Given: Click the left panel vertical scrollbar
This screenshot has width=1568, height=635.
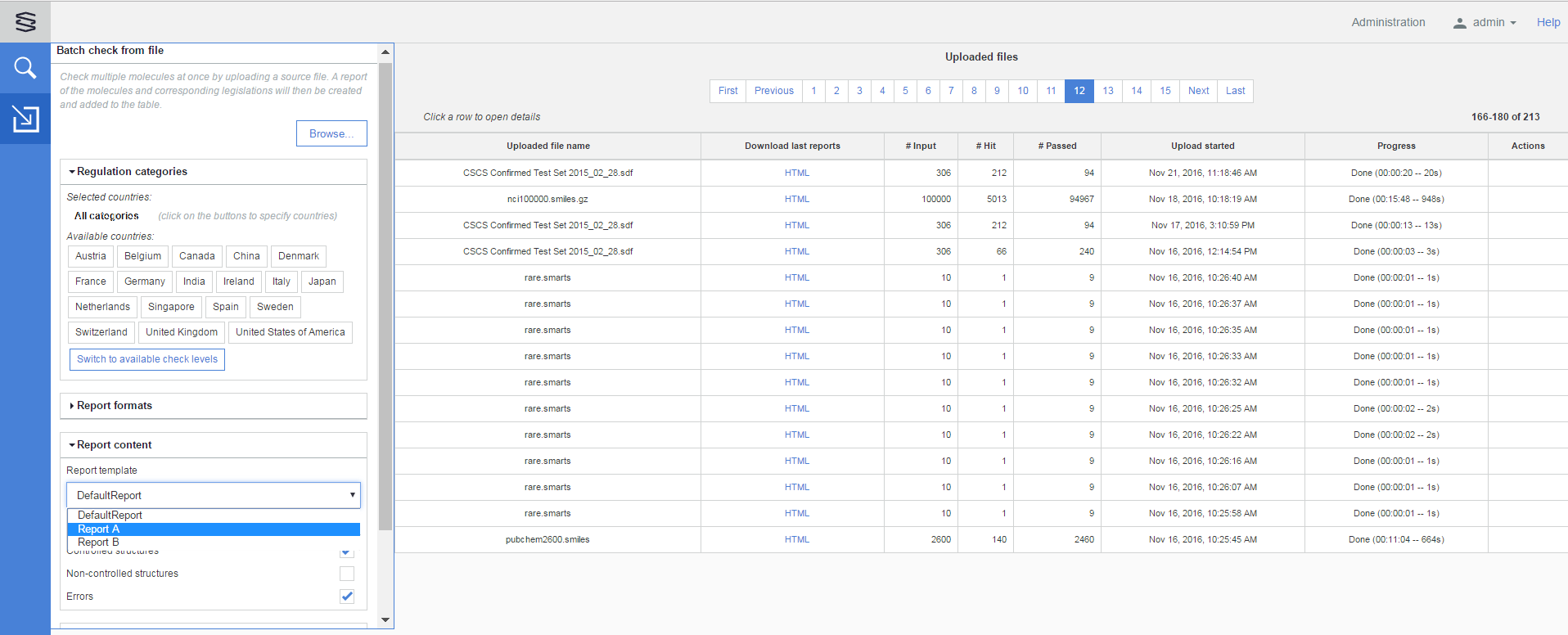Looking at the screenshot, I should pyautogui.click(x=385, y=295).
